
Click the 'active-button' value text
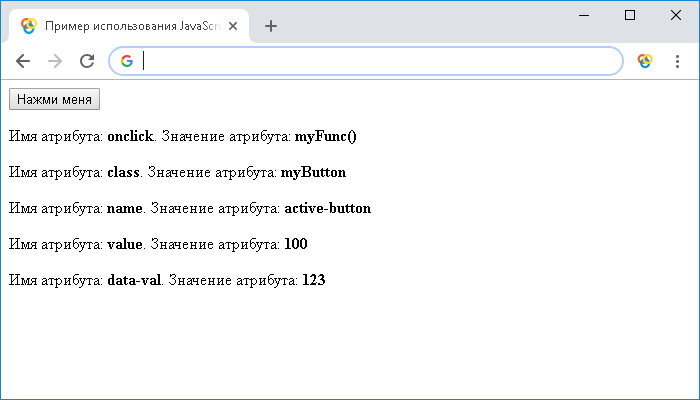pos(327,208)
